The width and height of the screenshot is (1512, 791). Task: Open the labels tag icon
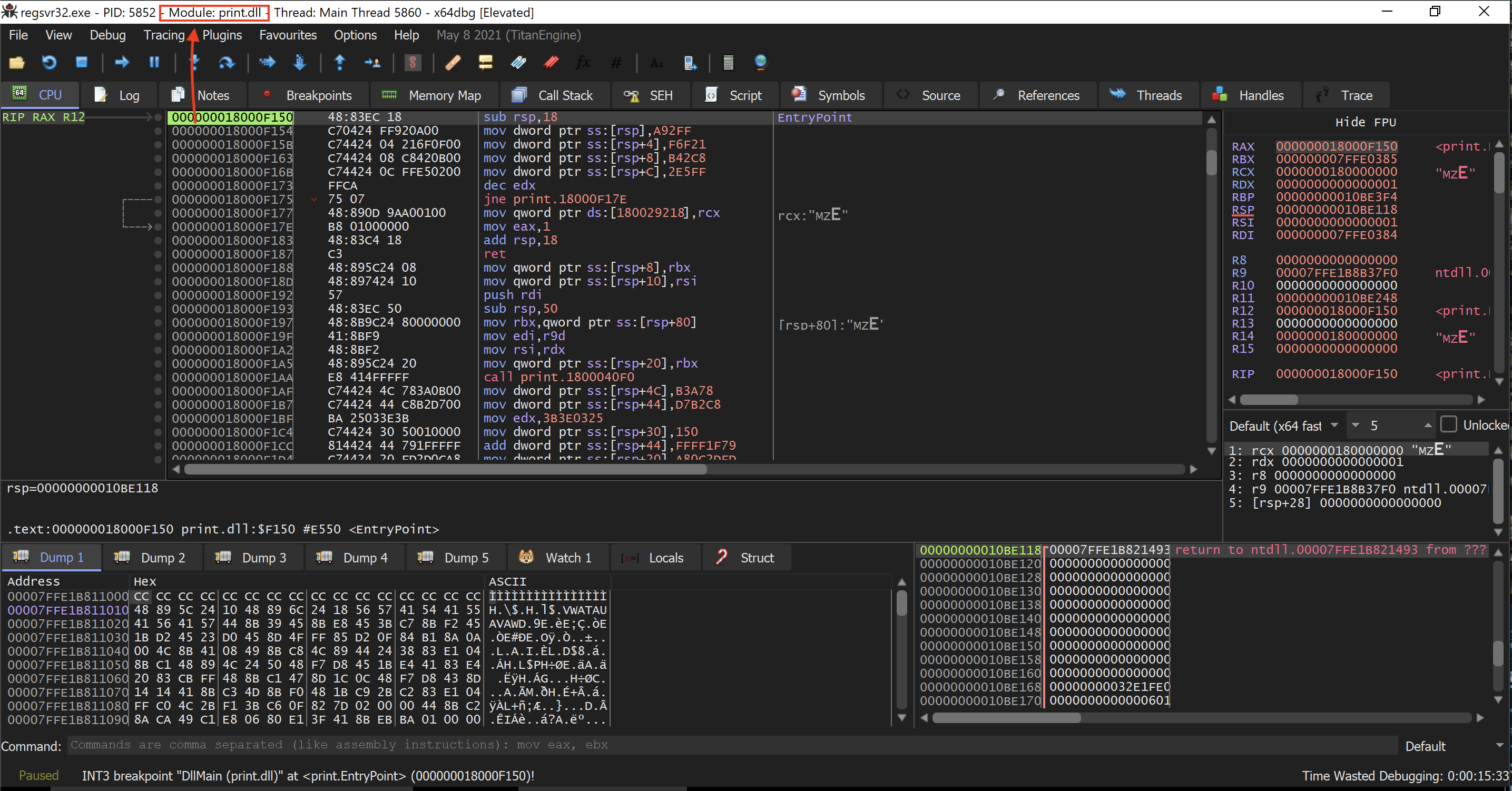(518, 63)
